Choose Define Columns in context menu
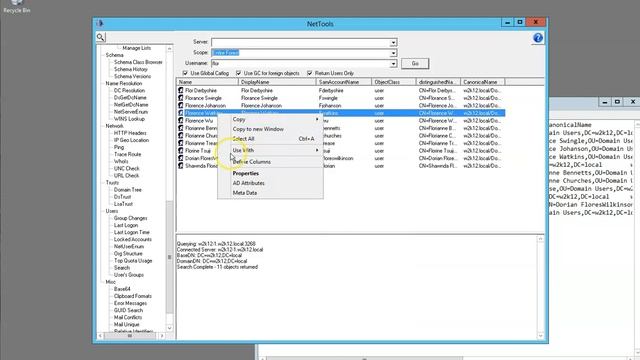This screenshot has width=640, height=360. coord(251,162)
